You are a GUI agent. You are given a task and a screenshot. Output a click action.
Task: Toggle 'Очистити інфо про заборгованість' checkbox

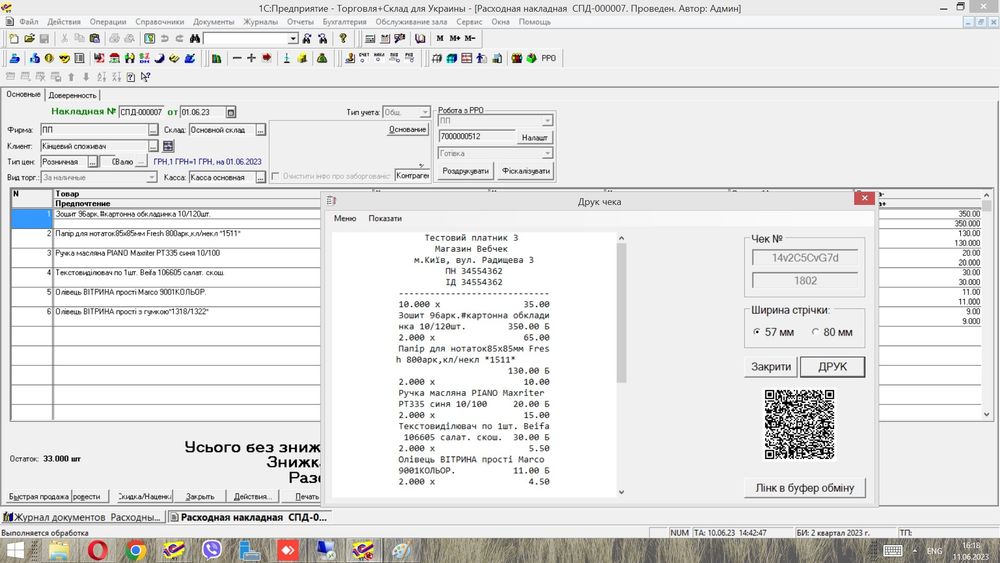(275, 177)
